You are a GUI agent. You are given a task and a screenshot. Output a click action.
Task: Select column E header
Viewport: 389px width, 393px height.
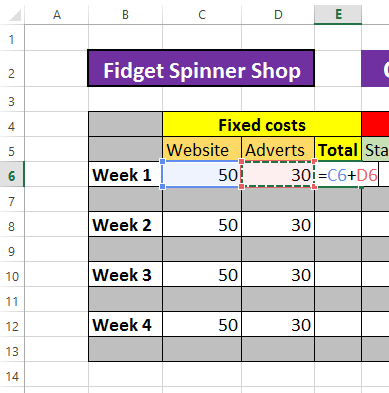(x=338, y=15)
